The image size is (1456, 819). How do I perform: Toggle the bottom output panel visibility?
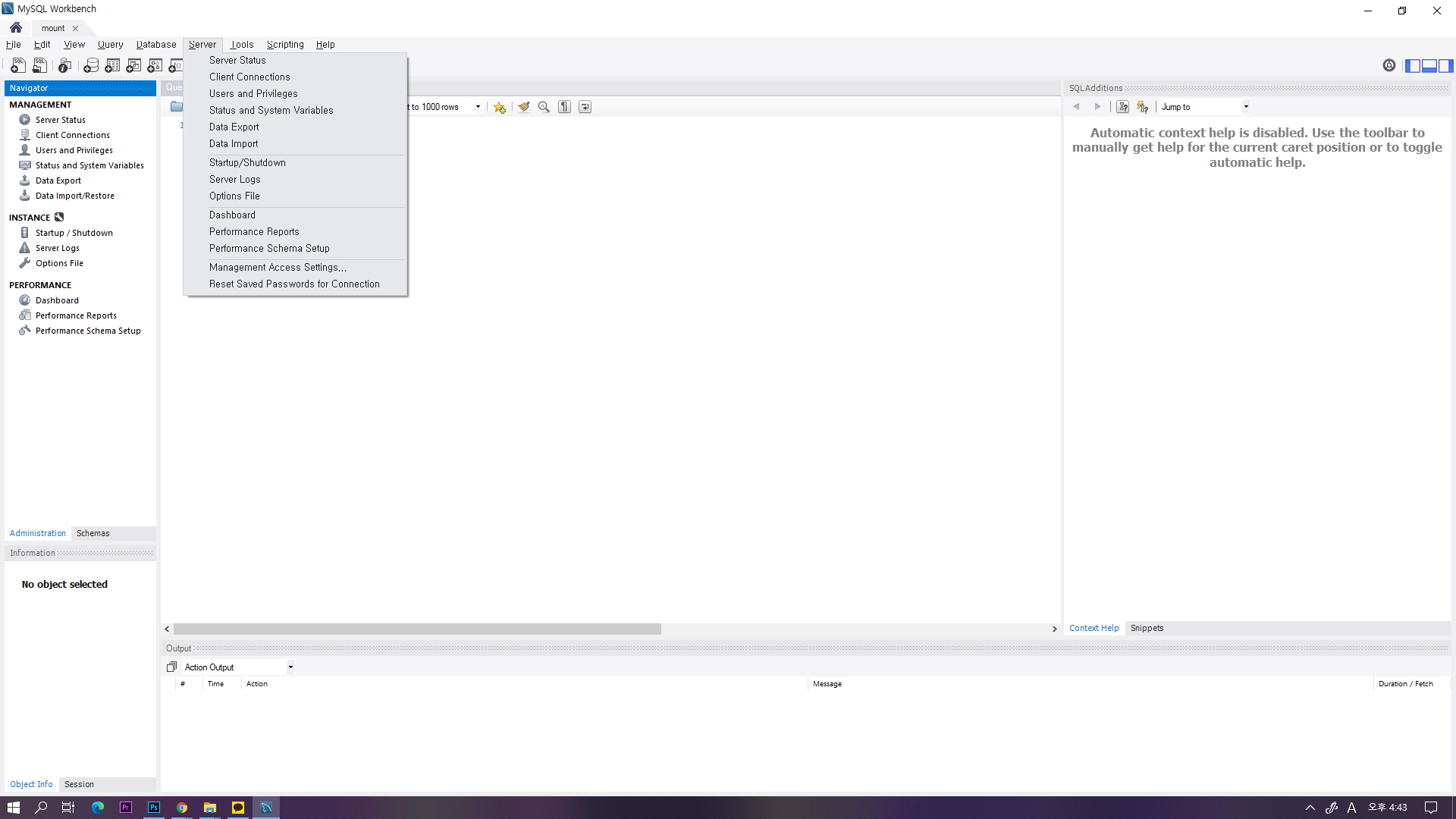tap(1429, 66)
